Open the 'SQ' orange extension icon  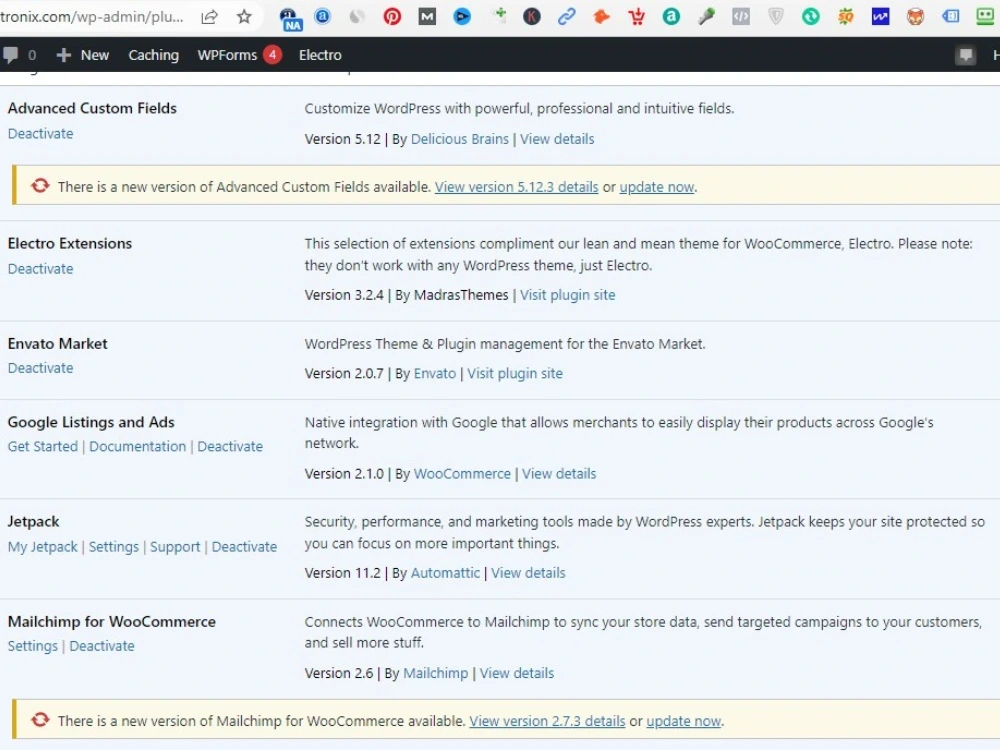pos(846,17)
